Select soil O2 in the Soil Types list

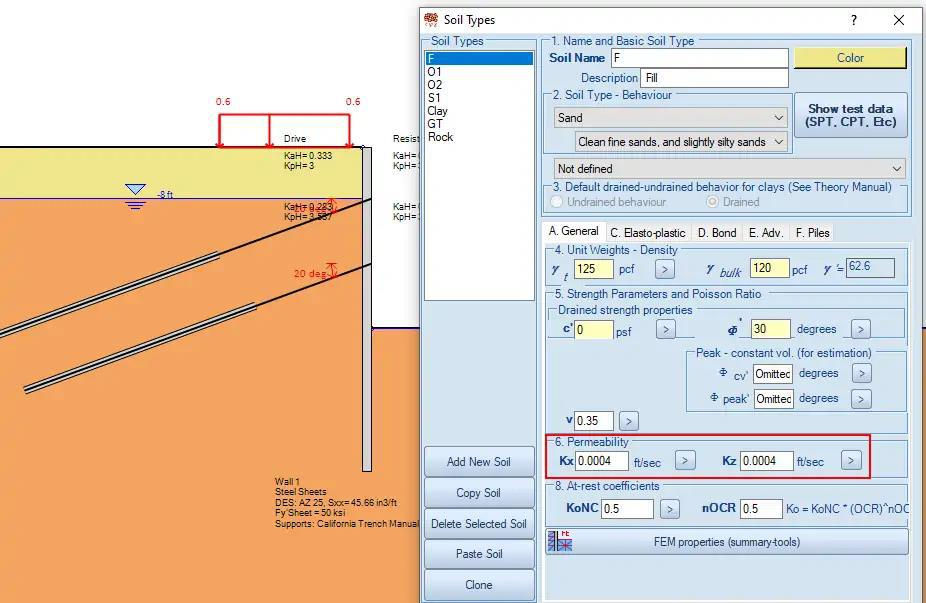pyautogui.click(x=479, y=84)
